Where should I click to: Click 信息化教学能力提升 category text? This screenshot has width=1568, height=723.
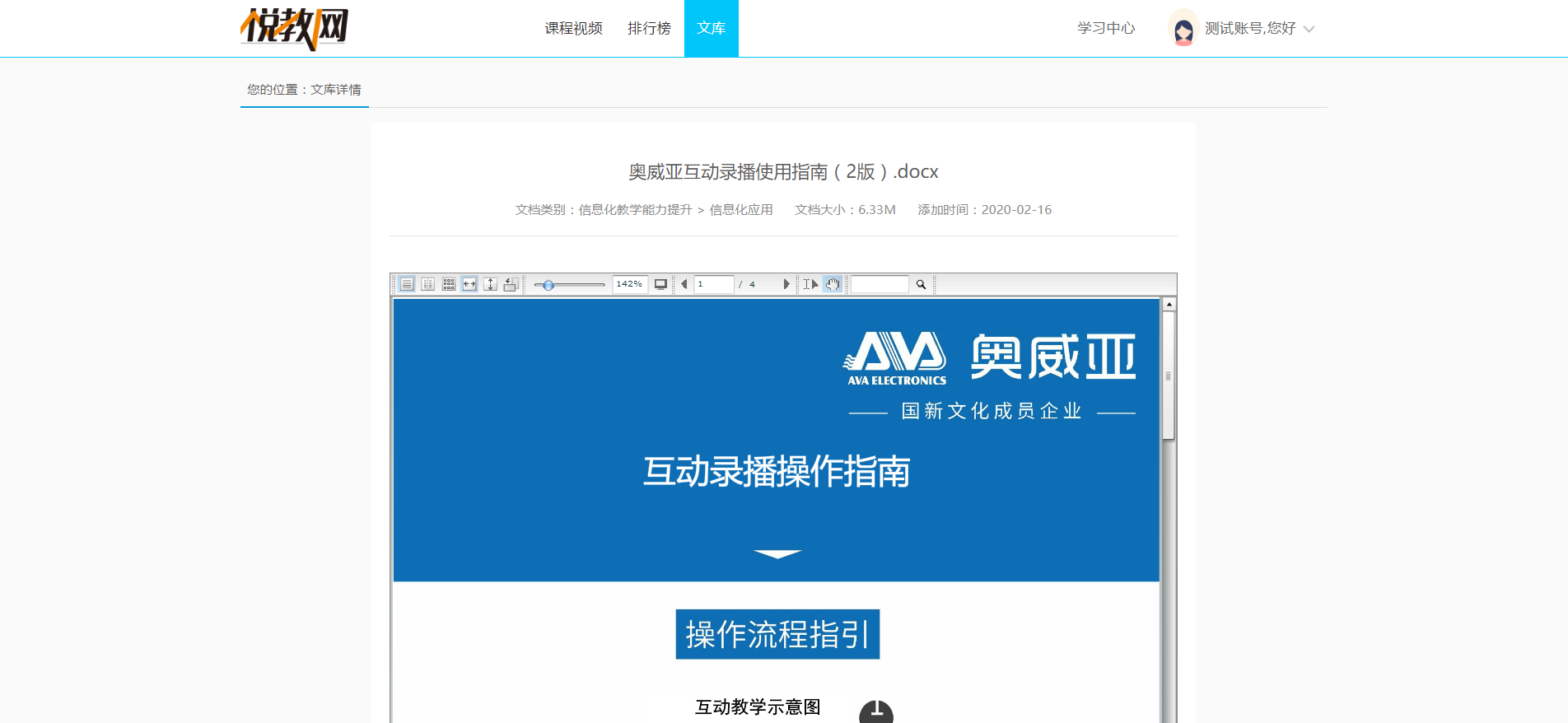pyautogui.click(x=635, y=210)
